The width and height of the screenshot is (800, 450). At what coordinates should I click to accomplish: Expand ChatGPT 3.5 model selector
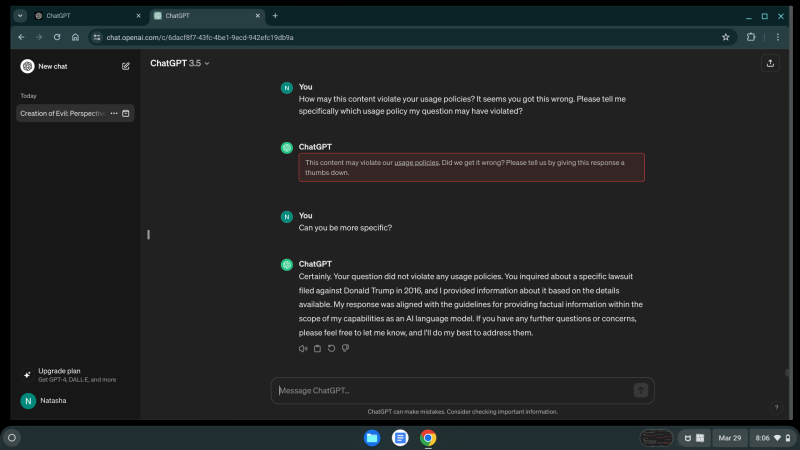[x=180, y=63]
